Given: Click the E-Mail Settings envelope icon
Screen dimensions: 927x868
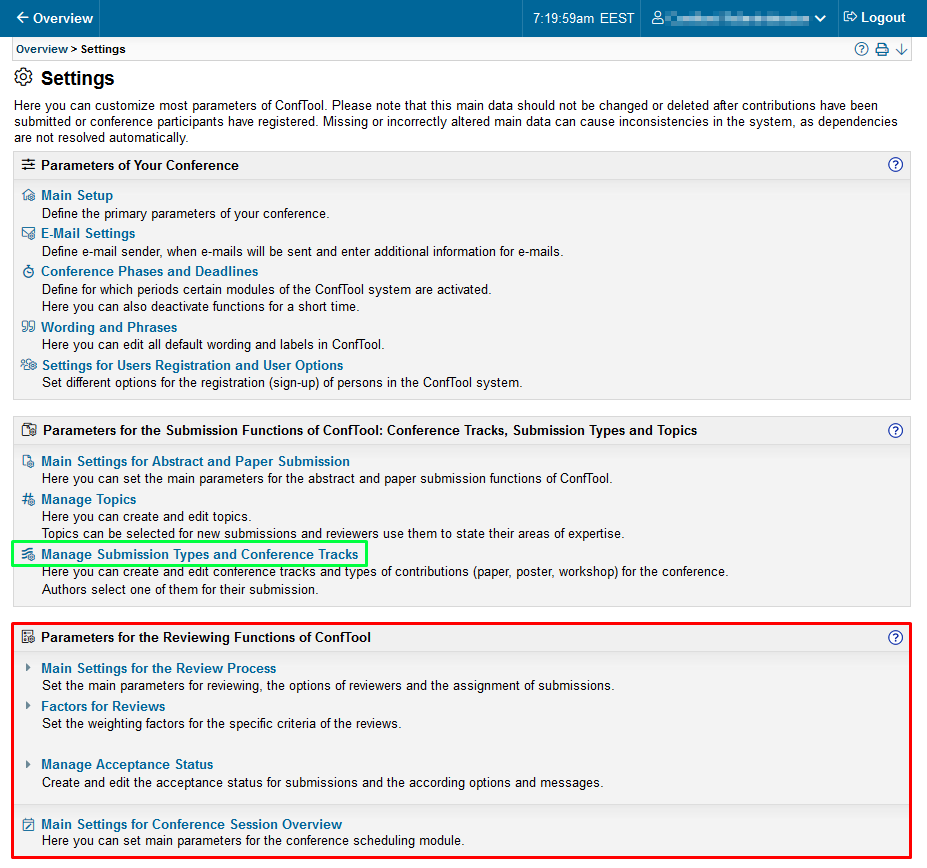Looking at the screenshot, I should 28,233.
